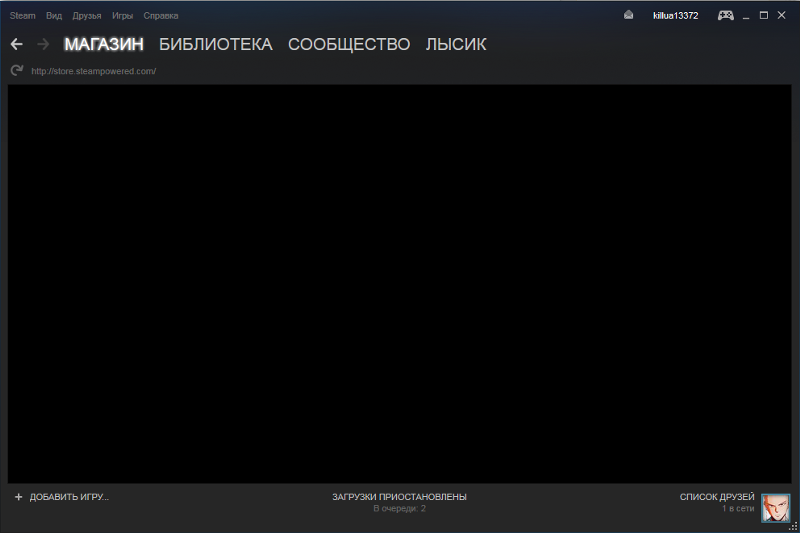Switch to the СООБЩЕСТВО tab

(x=349, y=44)
